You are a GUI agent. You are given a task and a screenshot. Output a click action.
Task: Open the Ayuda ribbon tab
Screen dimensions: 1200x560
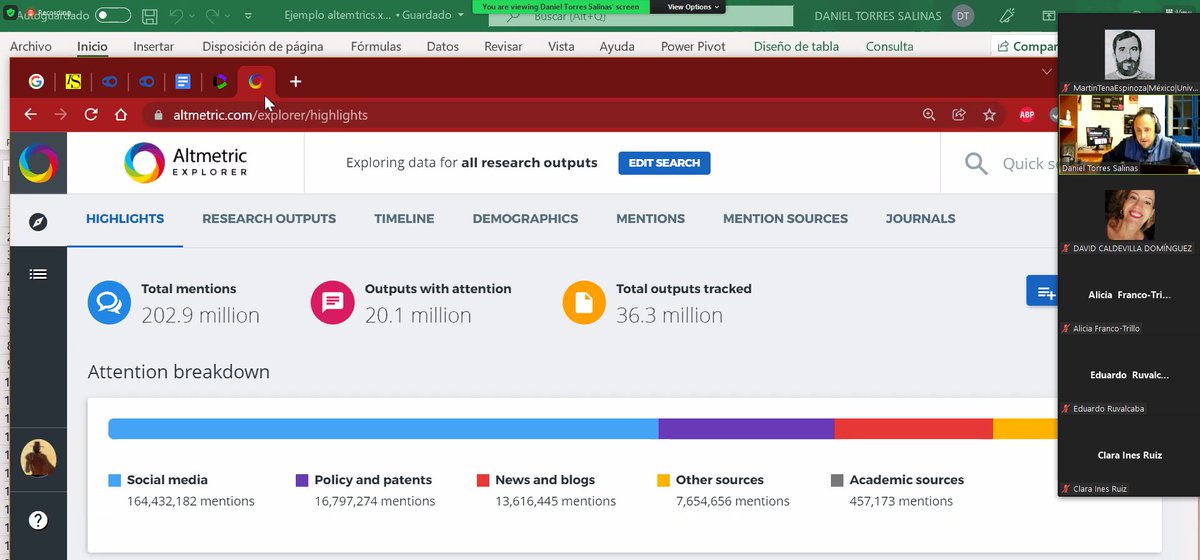coord(617,46)
